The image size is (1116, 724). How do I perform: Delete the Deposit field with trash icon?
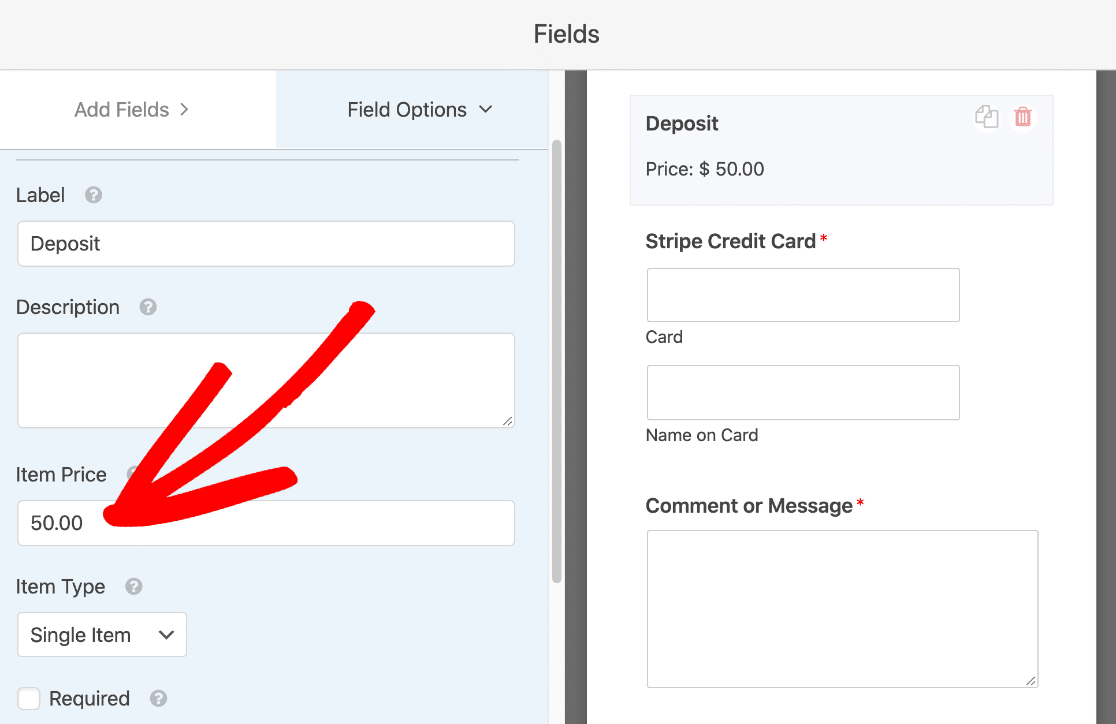click(1023, 117)
